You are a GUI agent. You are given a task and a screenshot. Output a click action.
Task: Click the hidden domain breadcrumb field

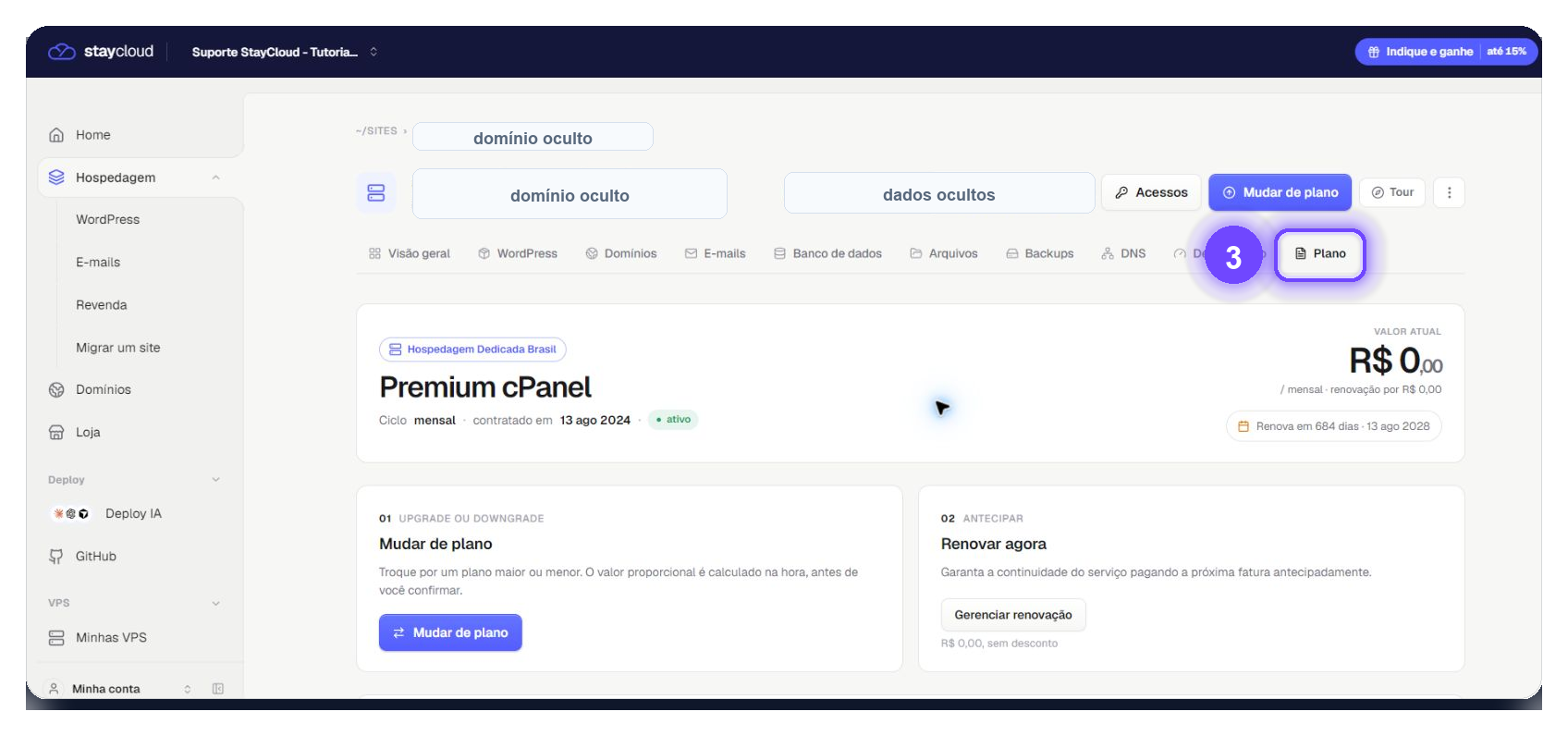[533, 137]
